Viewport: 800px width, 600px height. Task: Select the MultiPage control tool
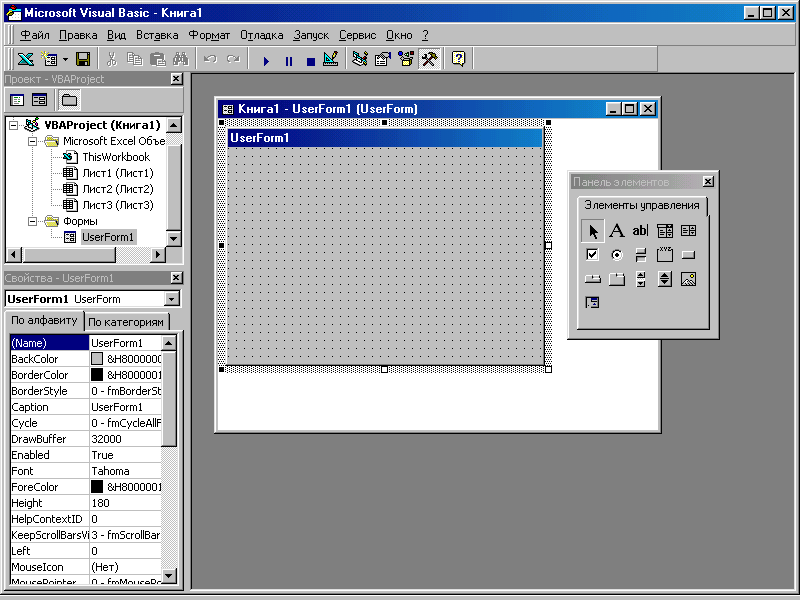coord(617,279)
